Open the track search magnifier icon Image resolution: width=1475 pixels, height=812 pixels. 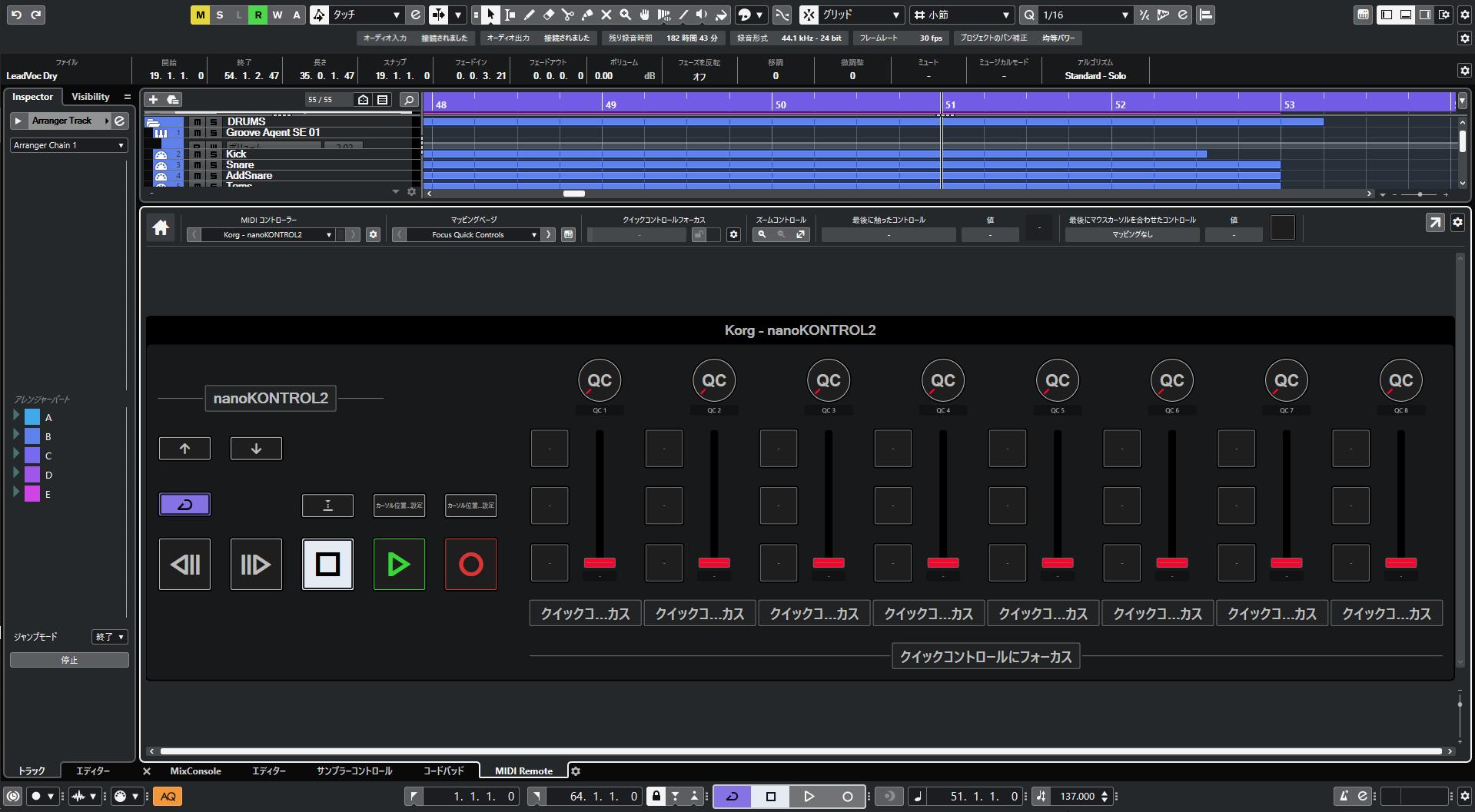409,99
